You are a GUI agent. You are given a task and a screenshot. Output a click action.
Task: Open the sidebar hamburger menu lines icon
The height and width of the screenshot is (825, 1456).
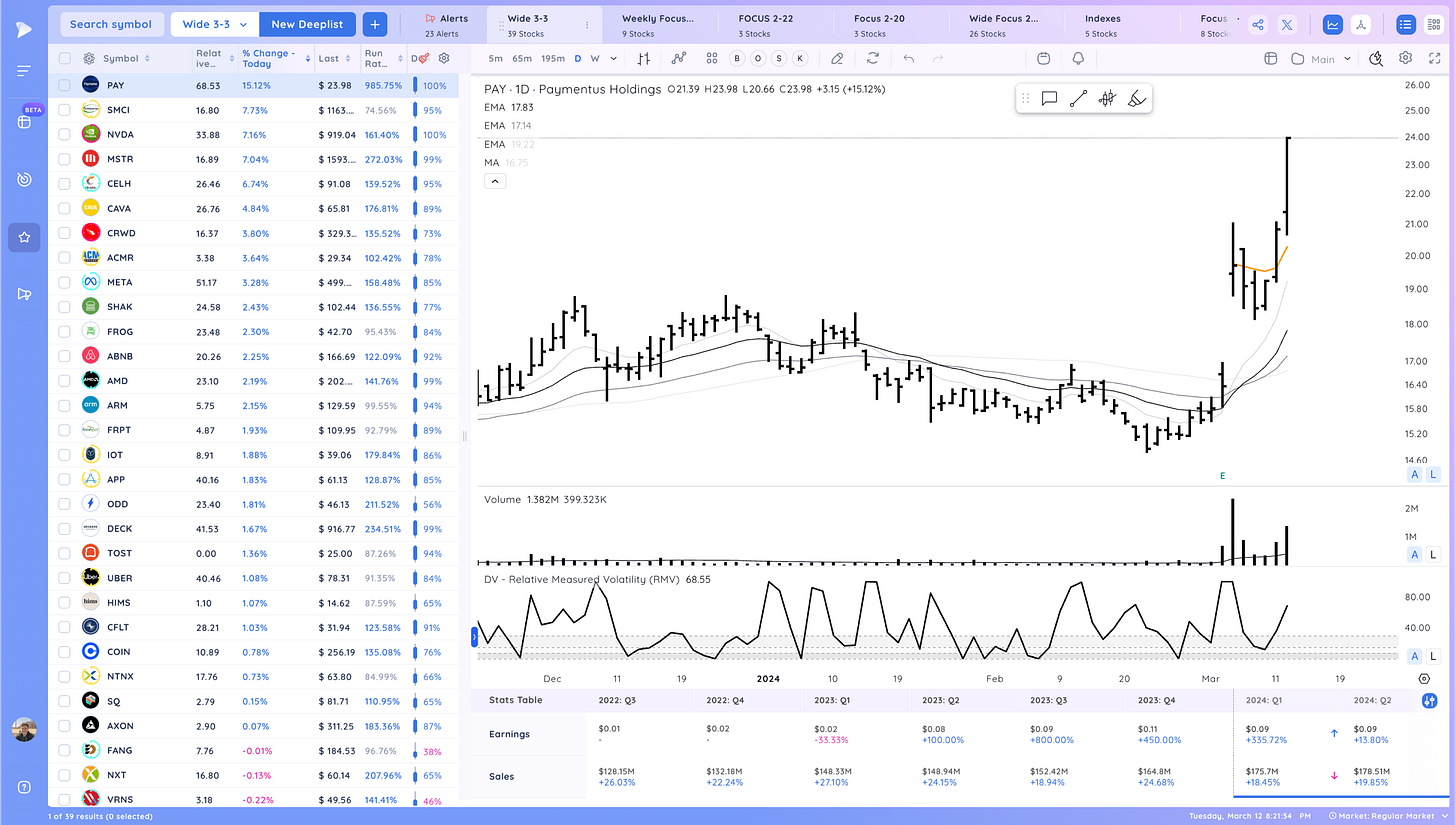click(x=24, y=71)
